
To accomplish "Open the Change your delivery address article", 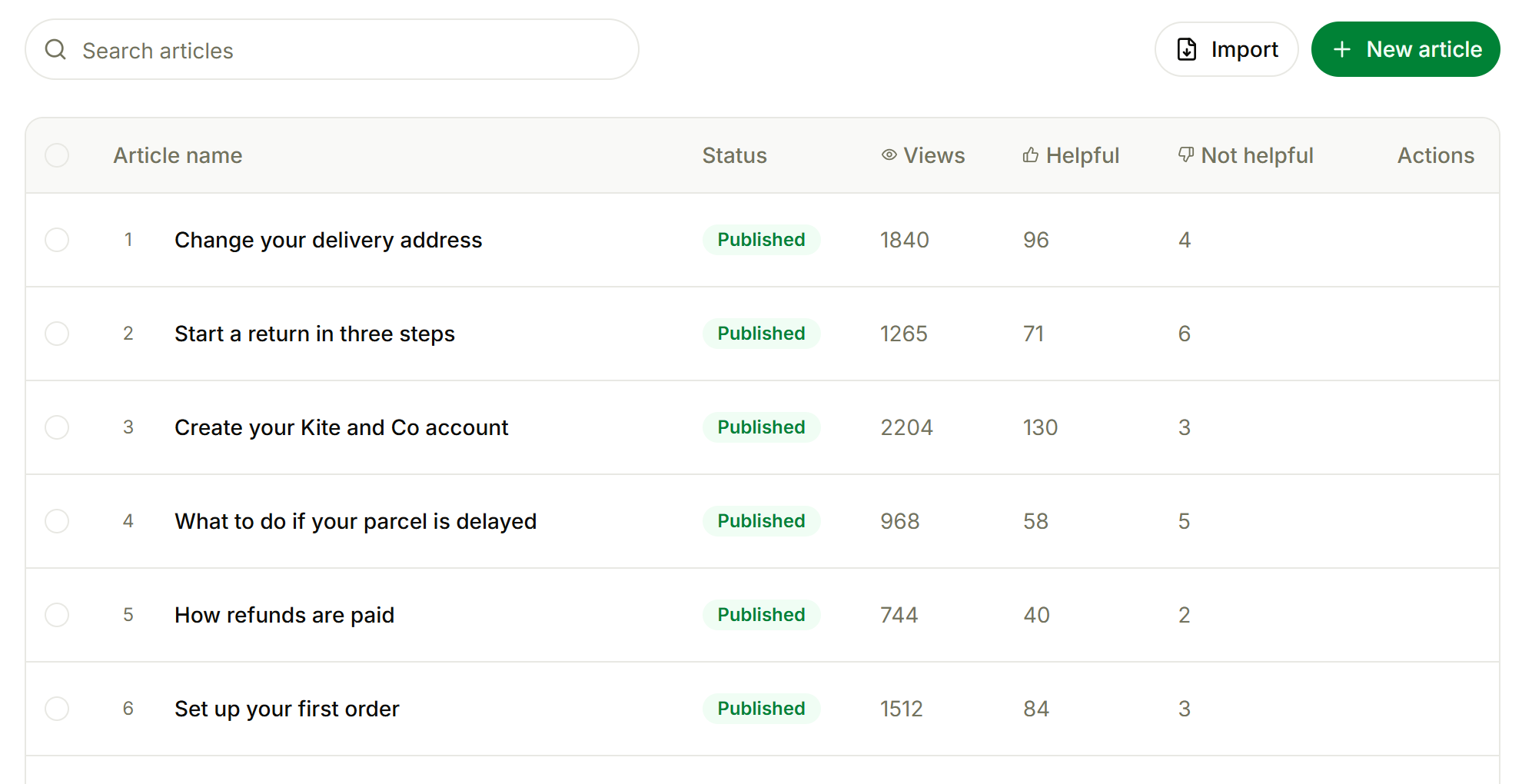I will point(328,240).
